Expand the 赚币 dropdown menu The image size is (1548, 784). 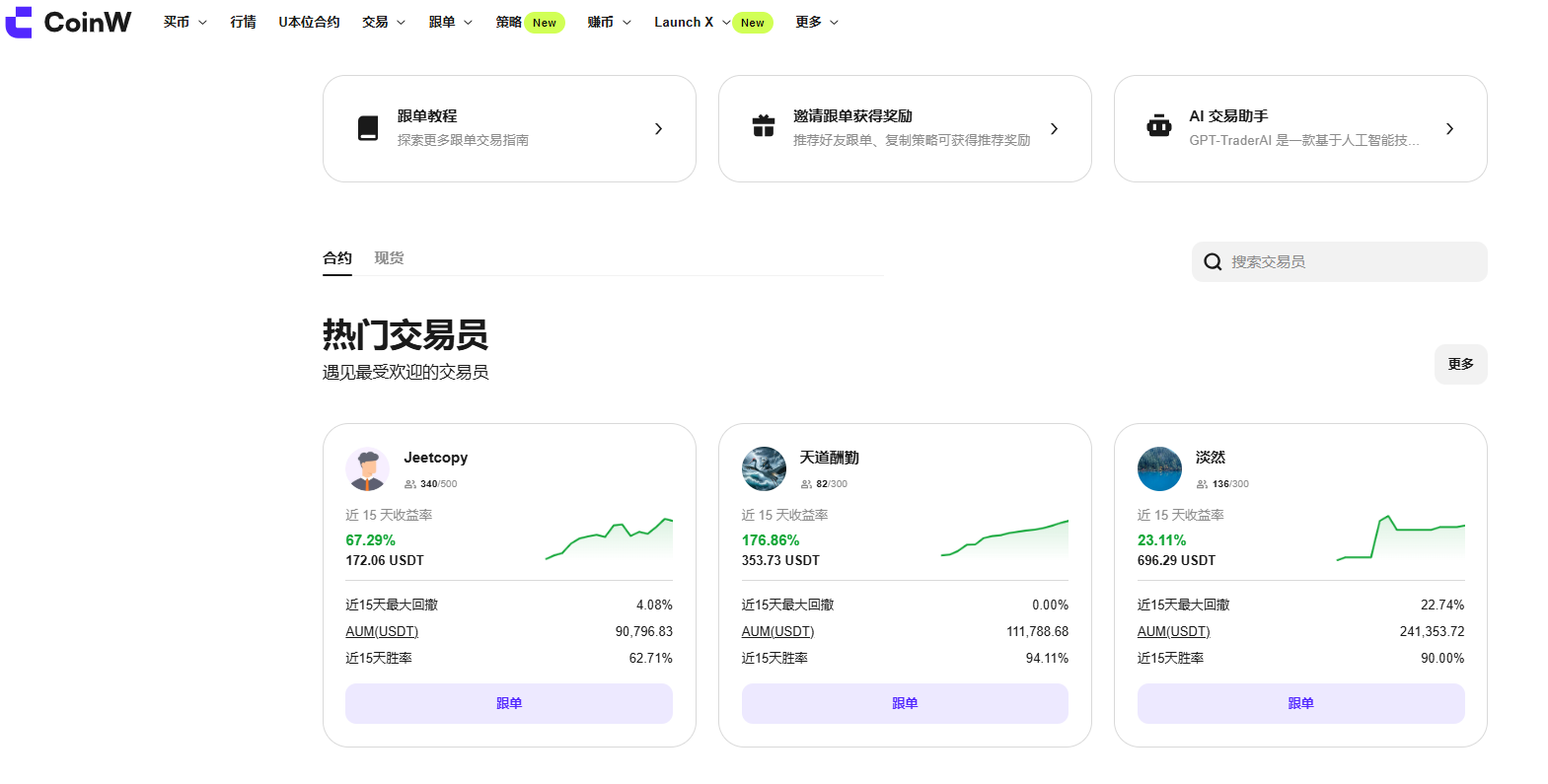[609, 22]
